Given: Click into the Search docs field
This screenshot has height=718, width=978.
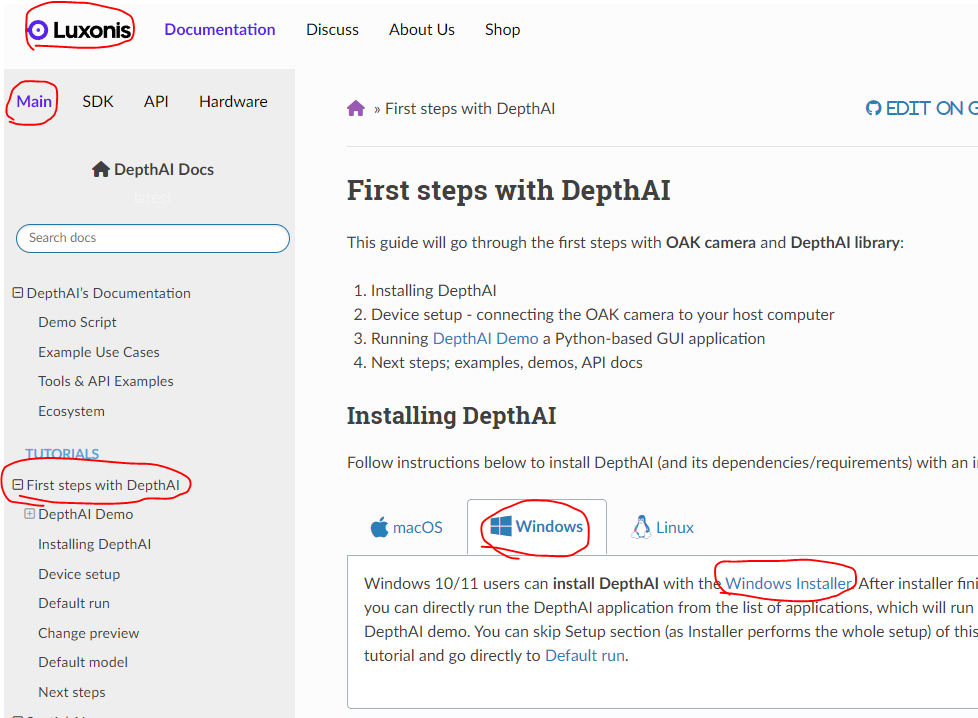Looking at the screenshot, I should (153, 238).
